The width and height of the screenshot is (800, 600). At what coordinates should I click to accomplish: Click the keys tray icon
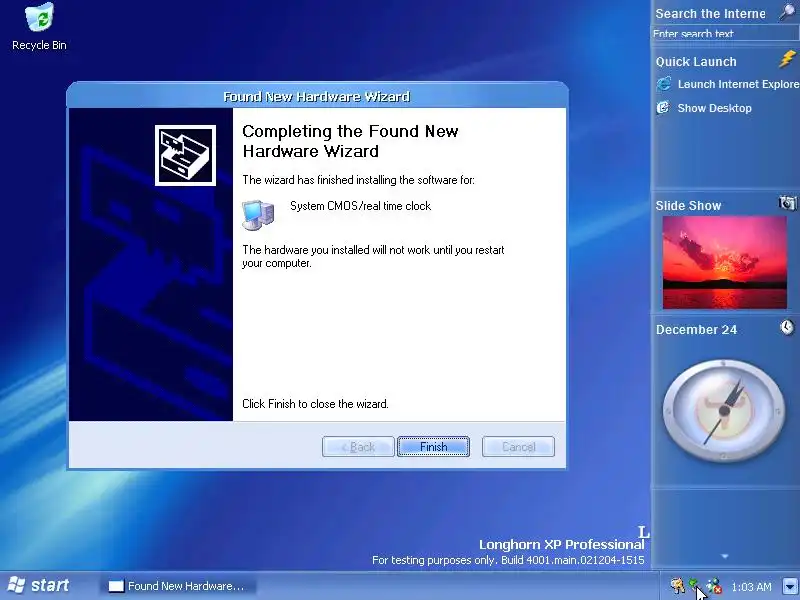point(678,585)
